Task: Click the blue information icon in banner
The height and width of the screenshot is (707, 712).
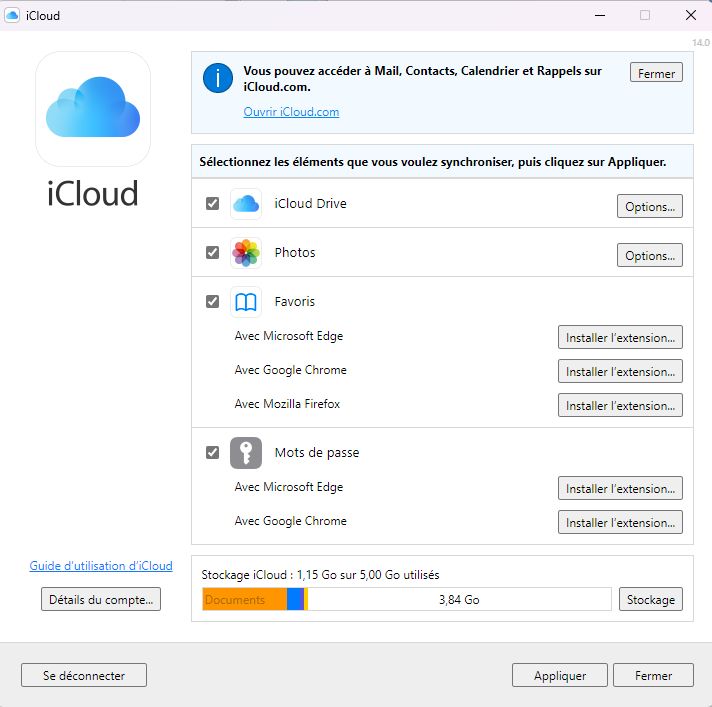Action: click(218, 78)
